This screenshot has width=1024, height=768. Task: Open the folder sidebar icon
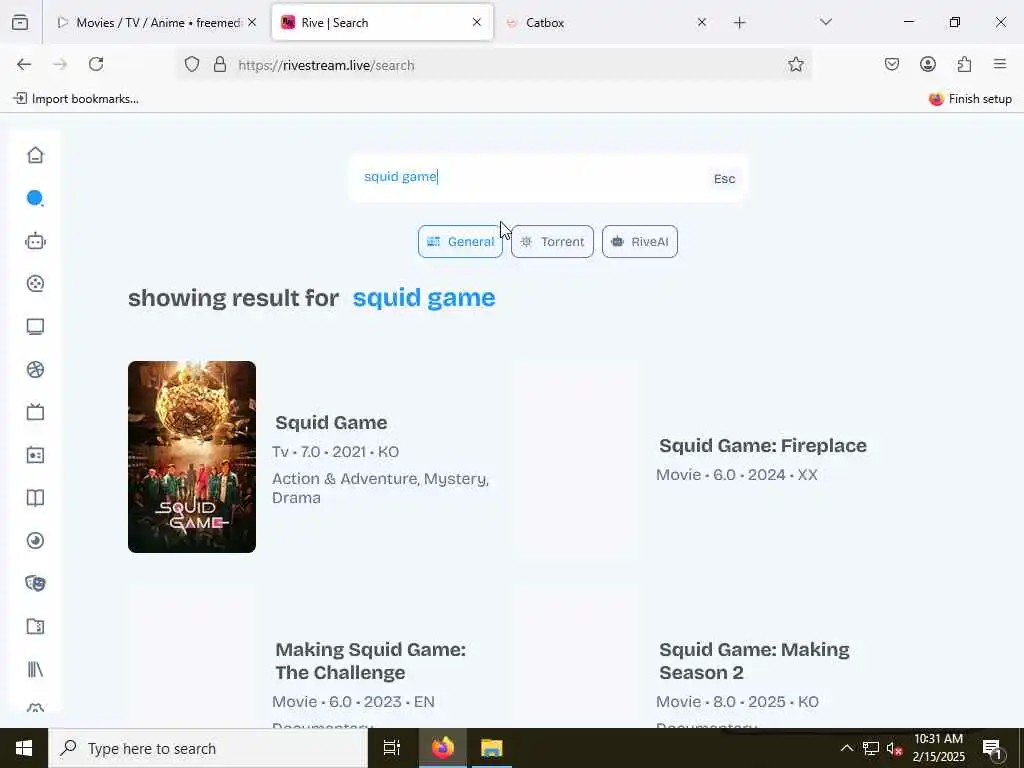[x=35, y=626]
